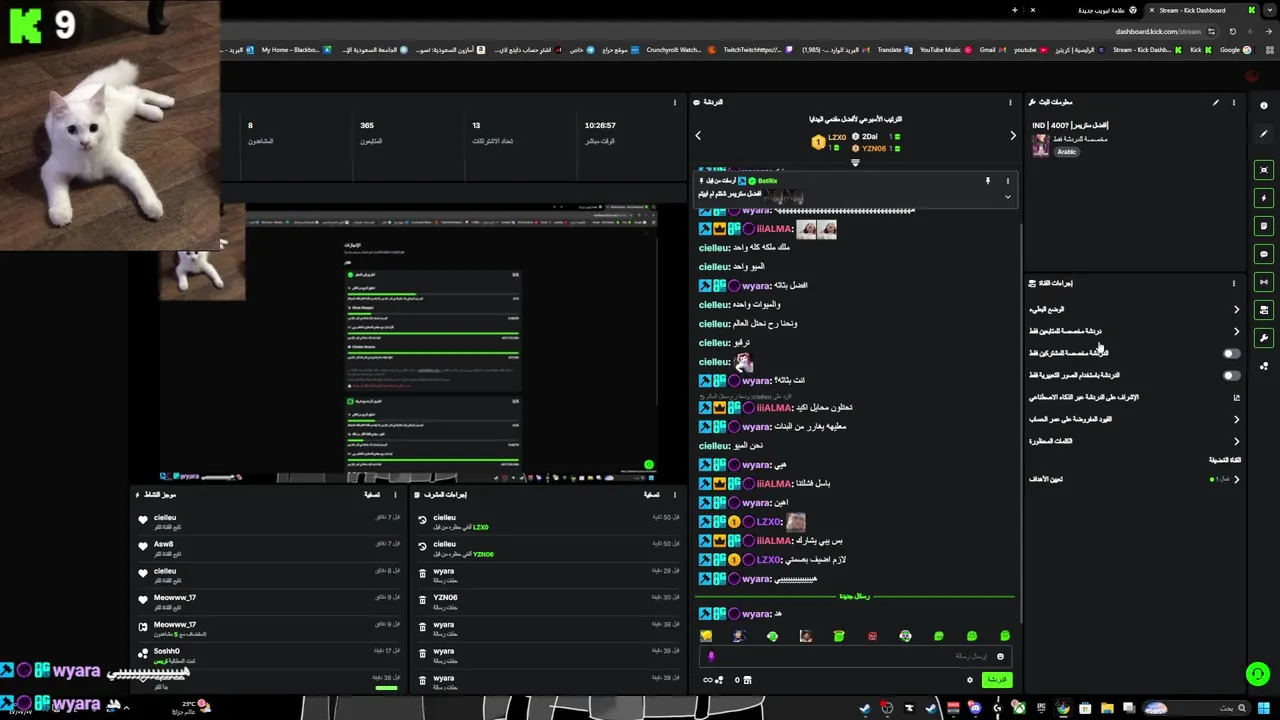The image size is (1280, 720).
Task: Click filter in the activity feed header
Action: pos(372,494)
